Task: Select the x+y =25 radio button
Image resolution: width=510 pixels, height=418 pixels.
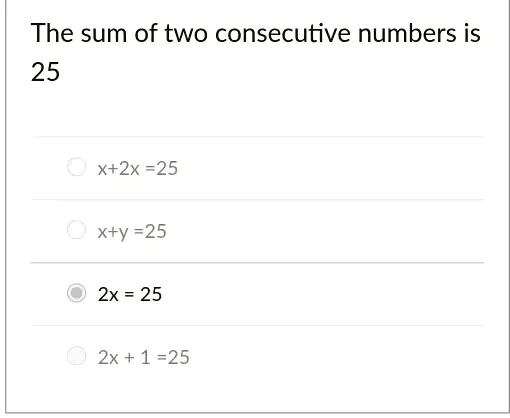Action: pyautogui.click(x=76, y=230)
